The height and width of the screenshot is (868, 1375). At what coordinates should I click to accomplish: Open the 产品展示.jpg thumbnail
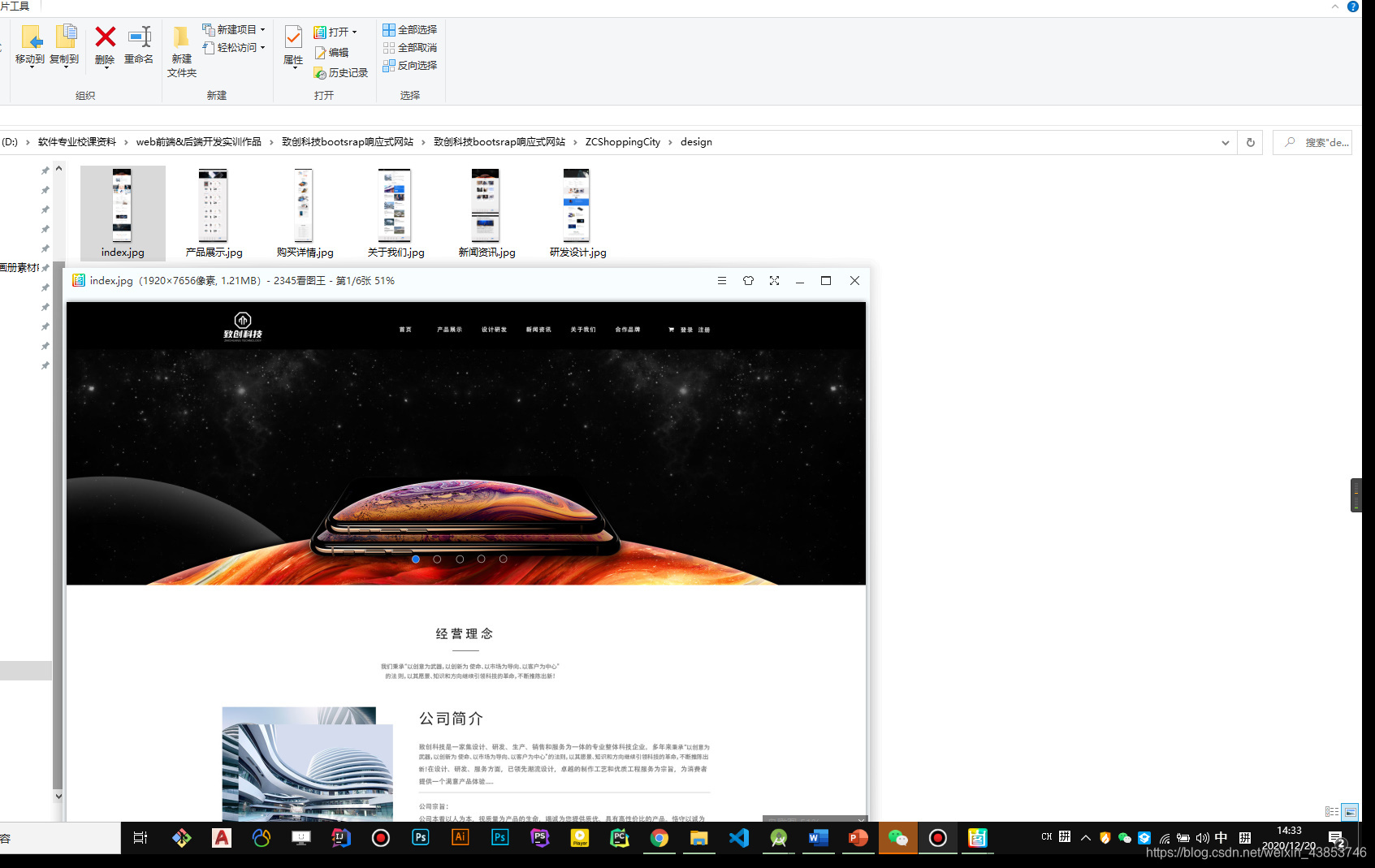click(213, 205)
